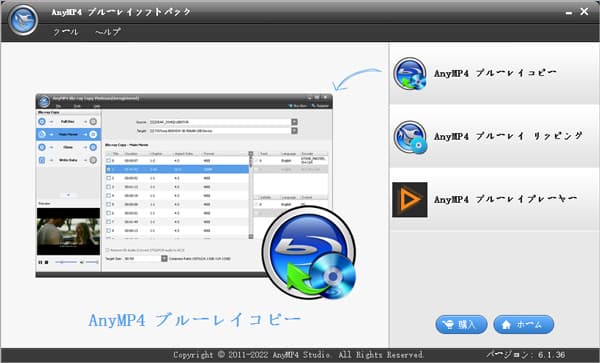600x363 pixels.
Task: Click the AnyMP4 logo in the title bar
Action: pos(24,20)
